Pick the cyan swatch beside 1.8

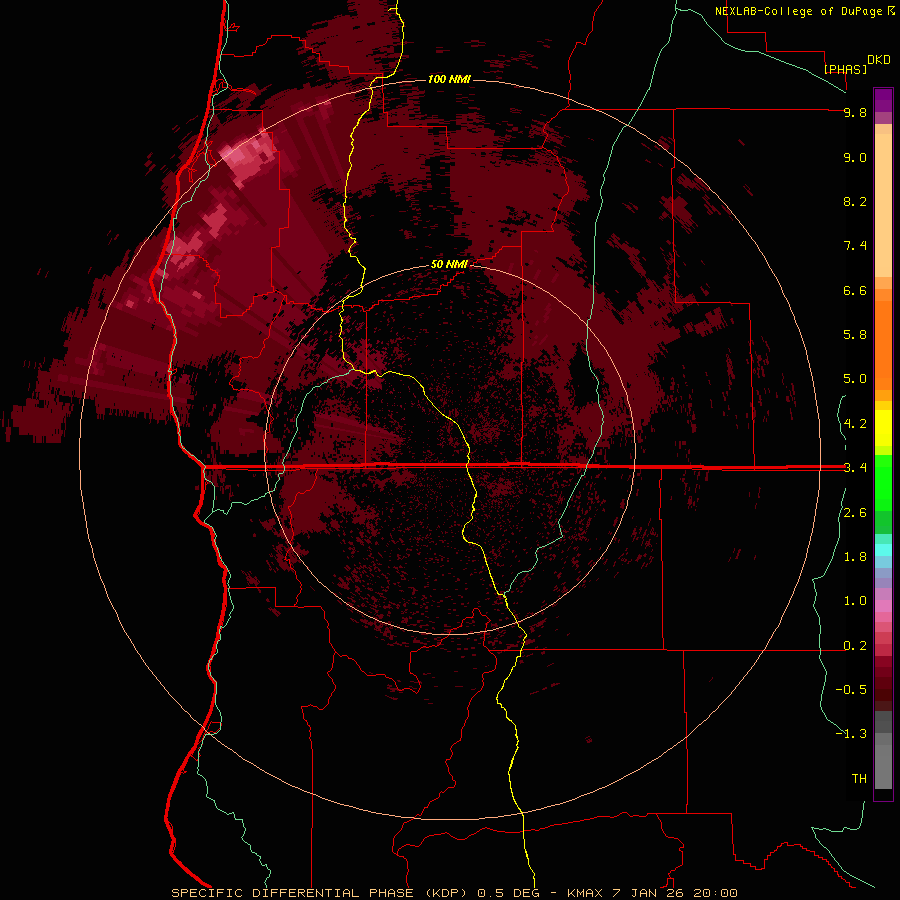[883, 549]
